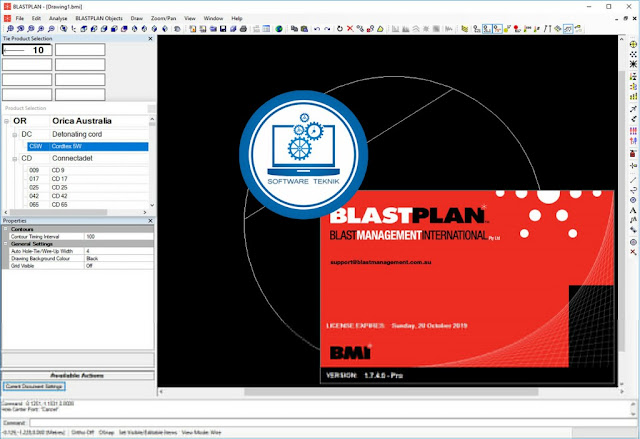Viewport: 640px width, 439px height.
Task: Click the red detonator bottle icon in right toolbar
Action: coord(633,154)
